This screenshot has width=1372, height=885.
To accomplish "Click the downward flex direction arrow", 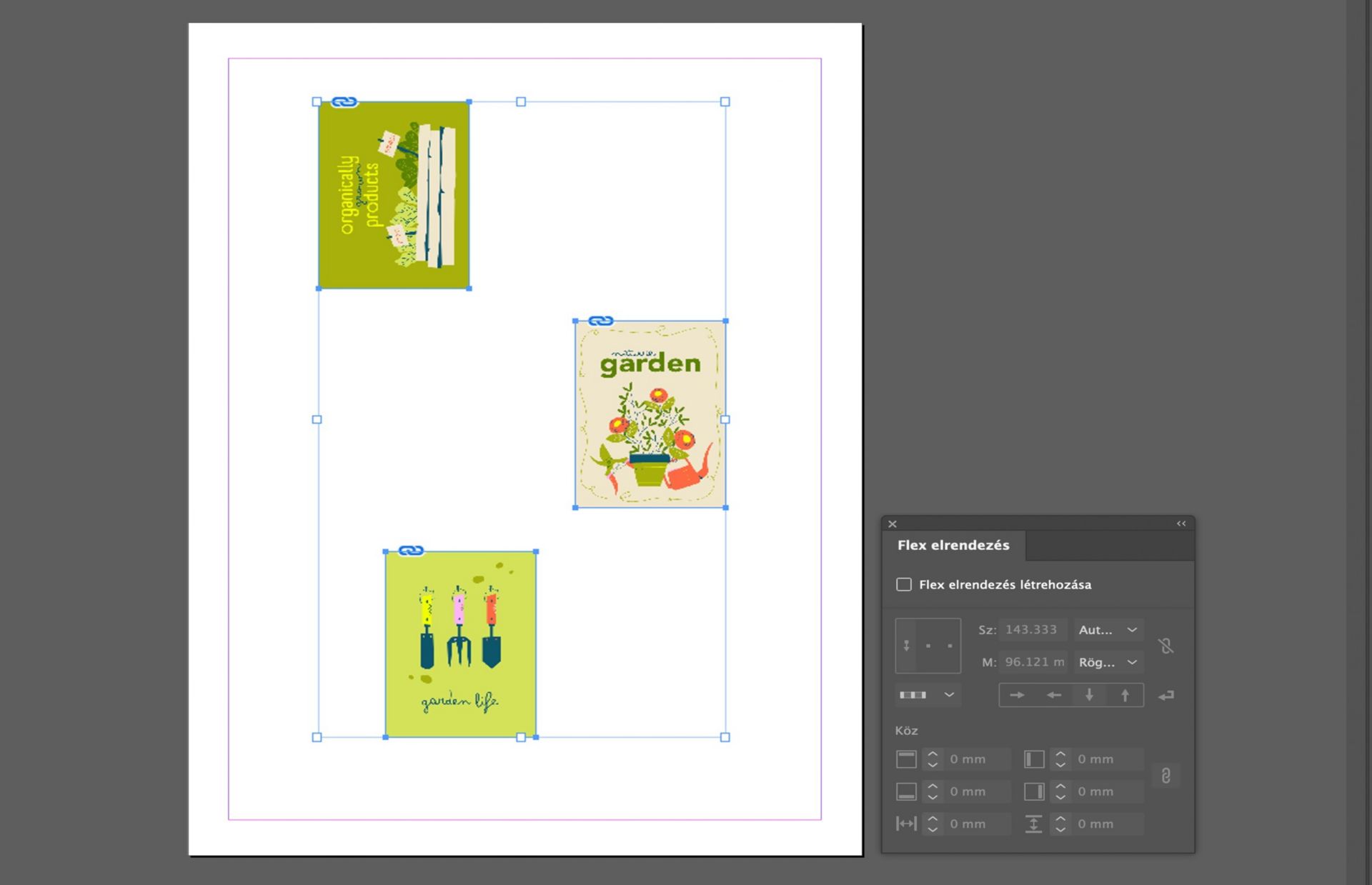I will 1089,695.
